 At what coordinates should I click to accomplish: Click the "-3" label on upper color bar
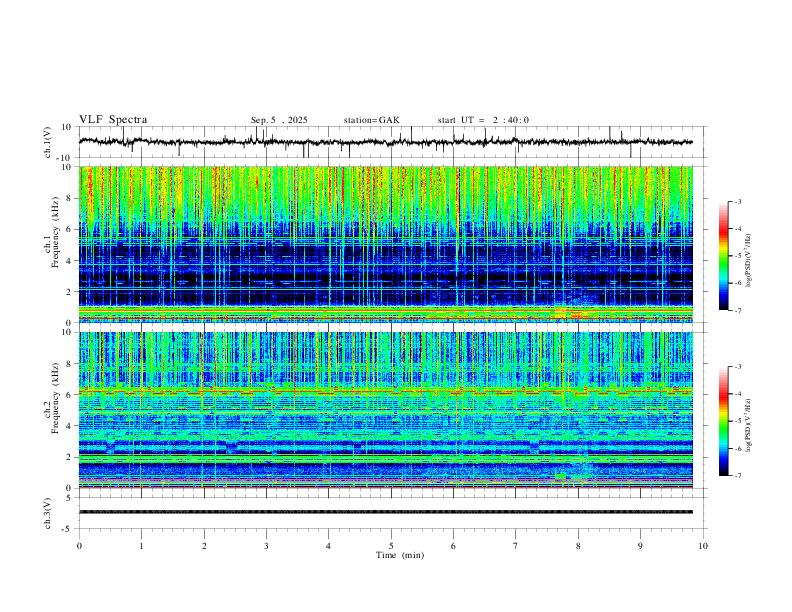(737, 201)
